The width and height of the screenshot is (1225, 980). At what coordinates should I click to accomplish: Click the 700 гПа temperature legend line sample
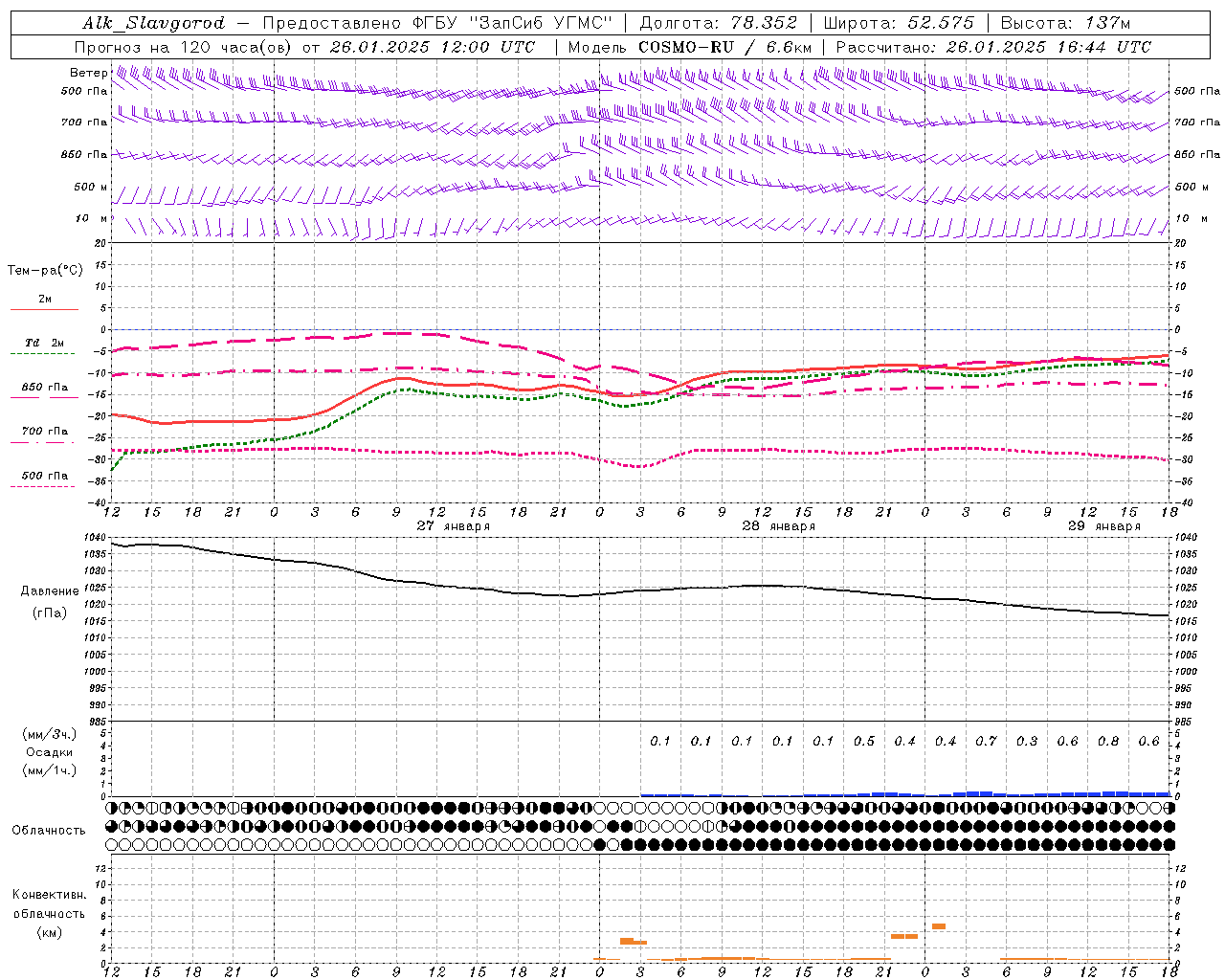tap(44, 441)
